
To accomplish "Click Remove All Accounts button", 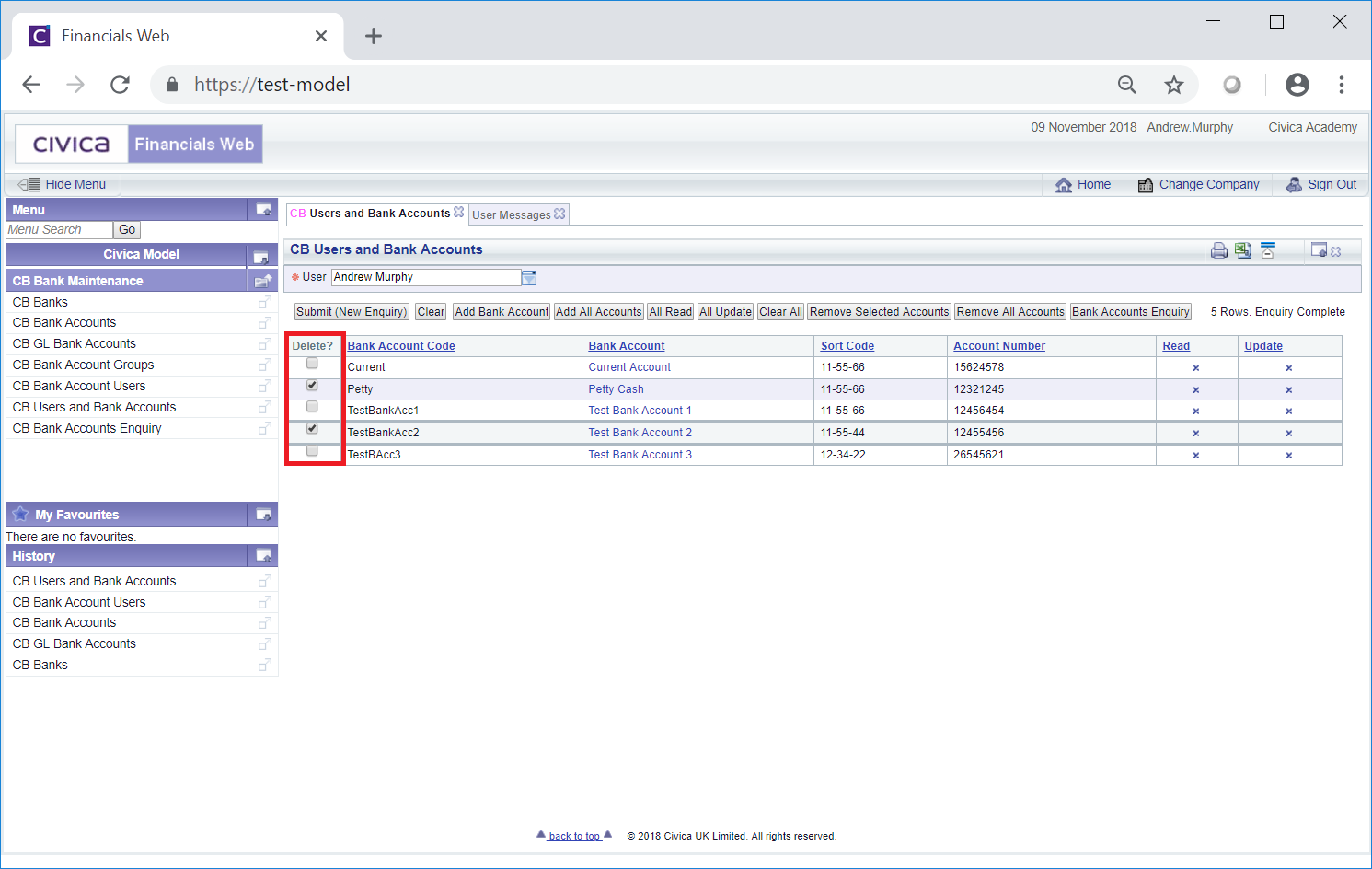I will coord(1010,312).
